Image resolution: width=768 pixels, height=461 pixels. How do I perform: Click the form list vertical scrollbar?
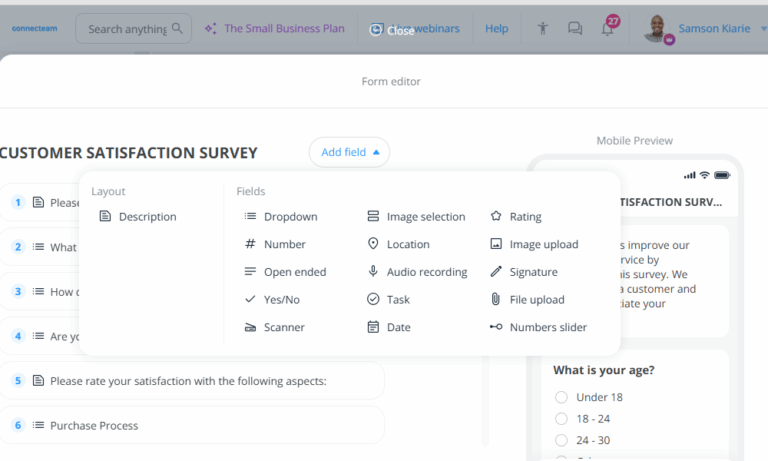click(x=485, y=401)
